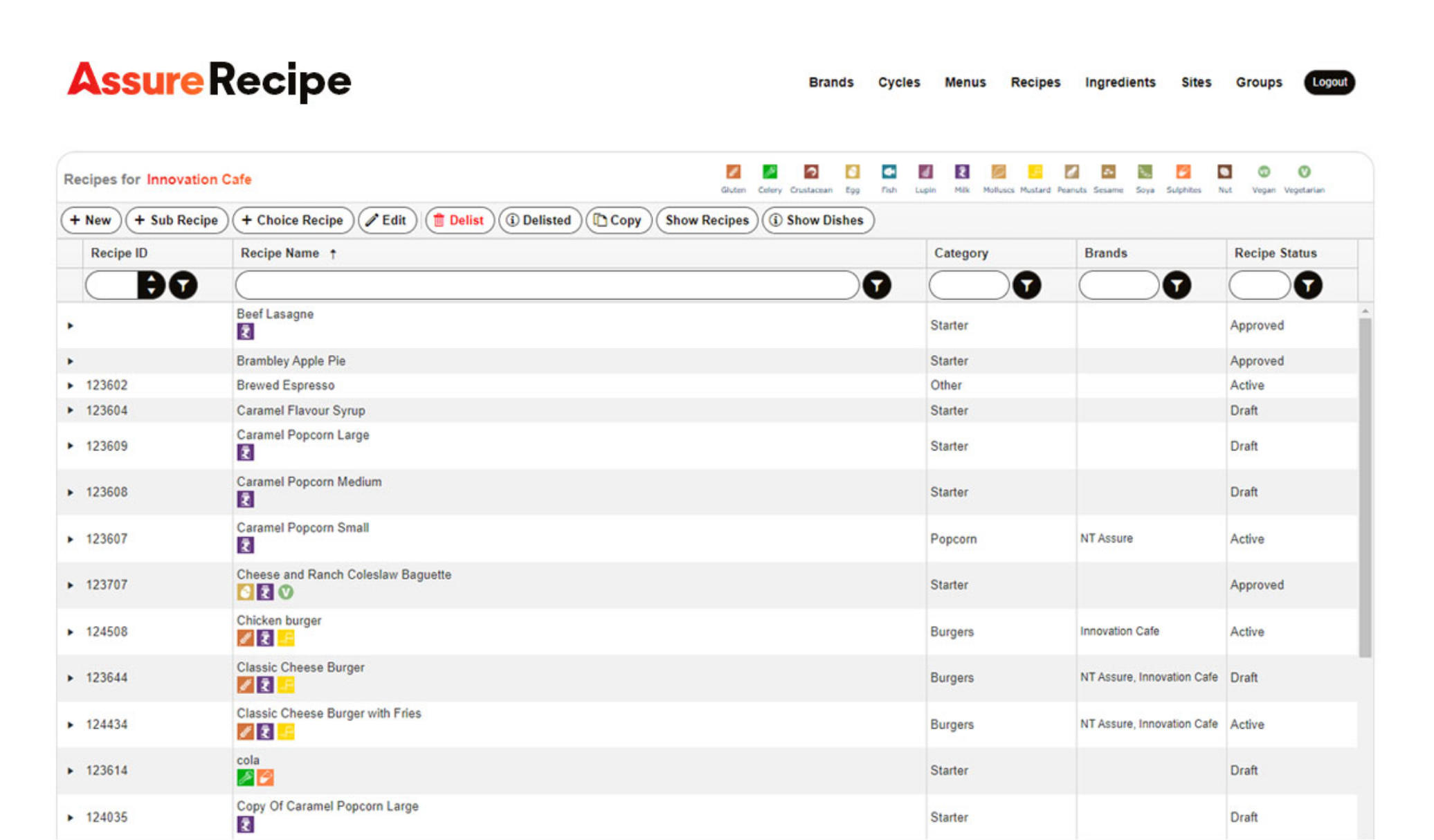Sort by Recipe Name column header
The height and width of the screenshot is (840, 1434).
[280, 253]
